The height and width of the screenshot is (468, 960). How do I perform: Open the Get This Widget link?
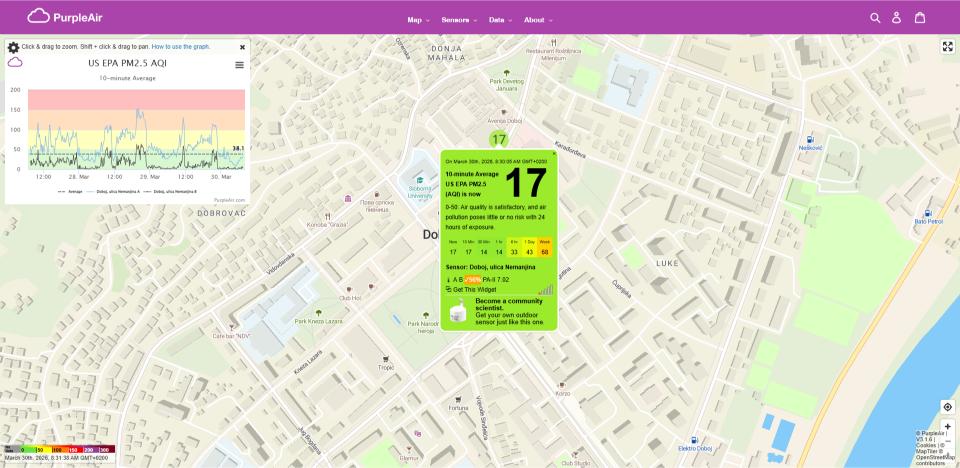[x=474, y=289]
